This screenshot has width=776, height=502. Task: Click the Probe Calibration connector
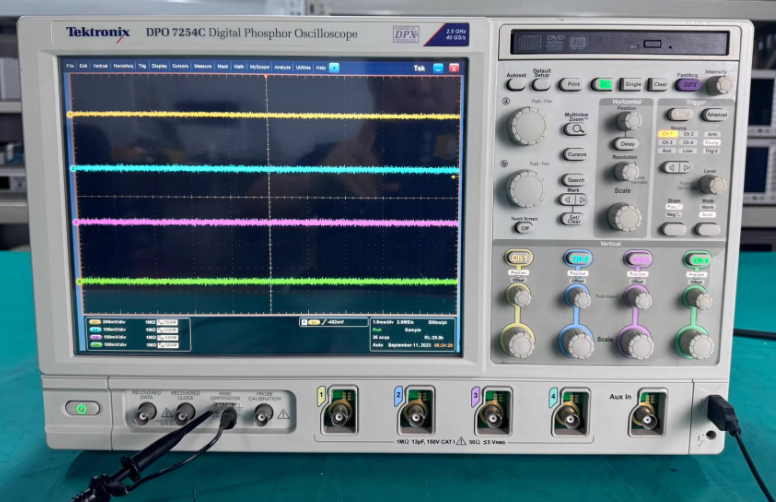coord(263,414)
